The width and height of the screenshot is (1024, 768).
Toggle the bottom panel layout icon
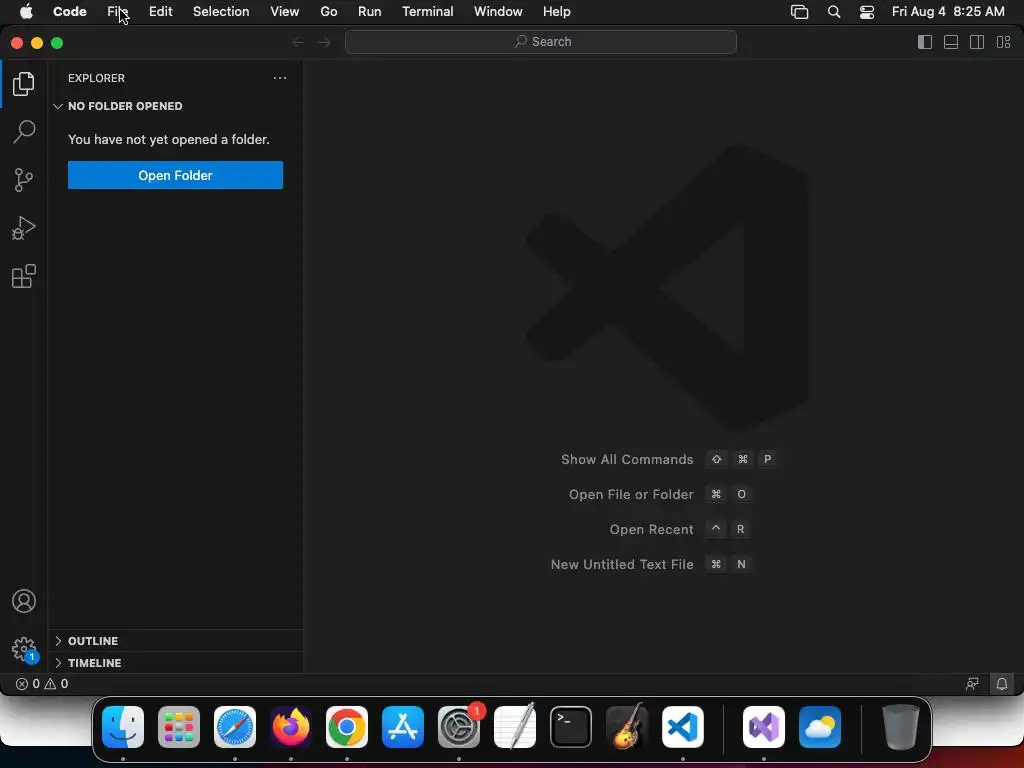(x=951, y=42)
